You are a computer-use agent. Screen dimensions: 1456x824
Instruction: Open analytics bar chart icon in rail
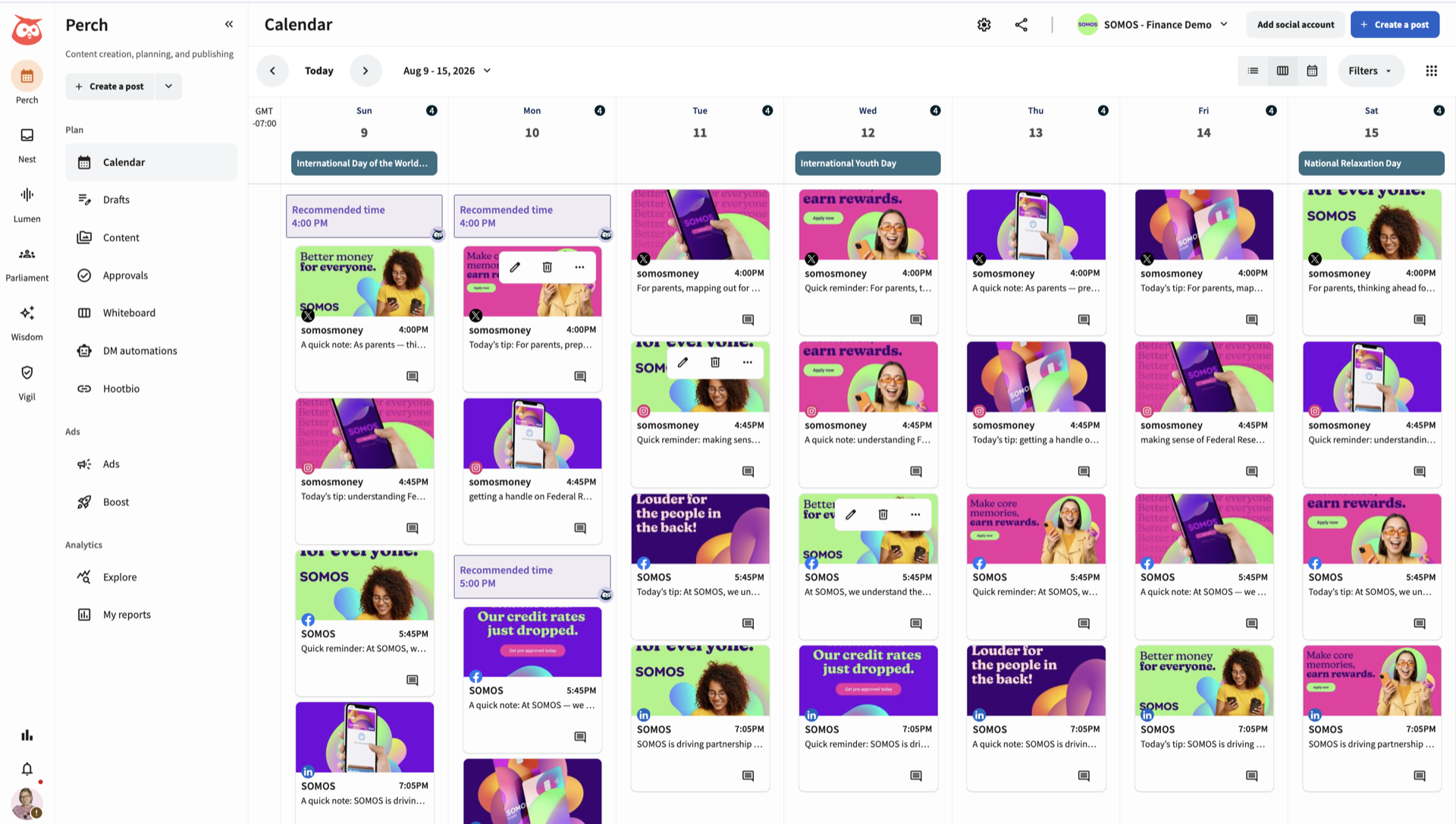[x=27, y=735]
